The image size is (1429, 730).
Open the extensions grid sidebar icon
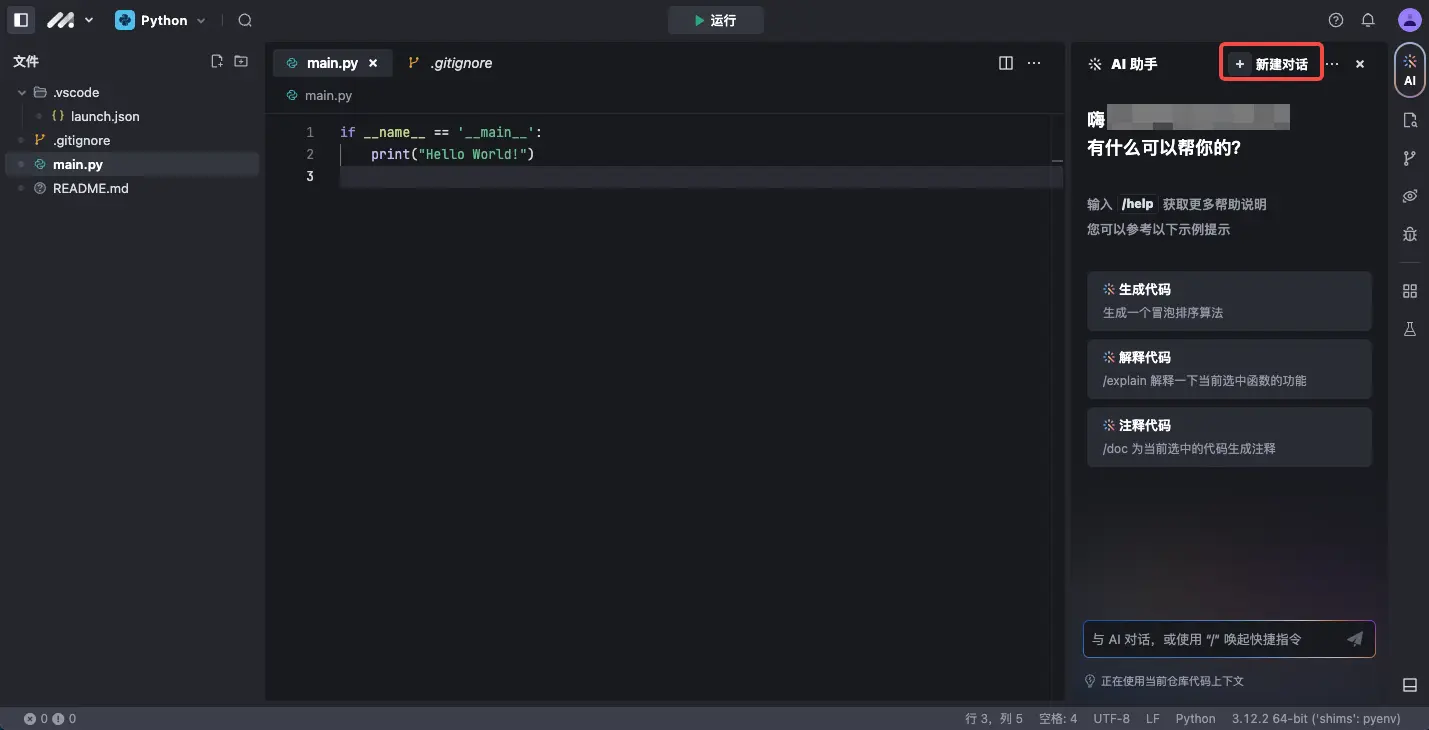(1410, 291)
